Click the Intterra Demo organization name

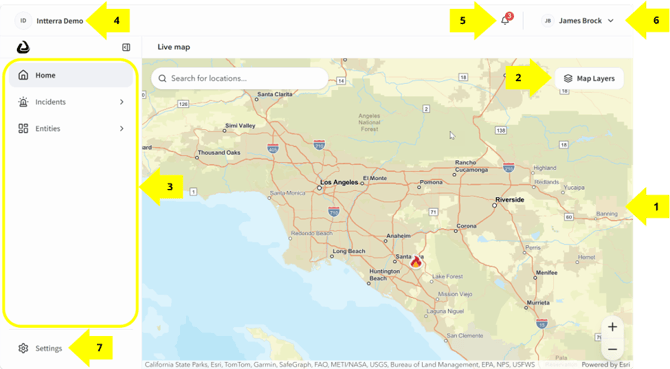pyautogui.click(x=60, y=21)
